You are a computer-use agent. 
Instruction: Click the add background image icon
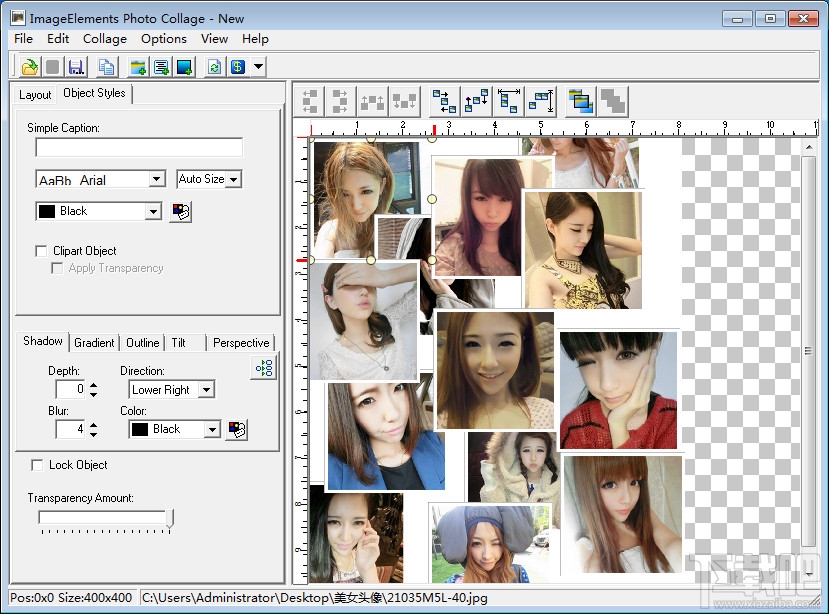click(x=185, y=67)
